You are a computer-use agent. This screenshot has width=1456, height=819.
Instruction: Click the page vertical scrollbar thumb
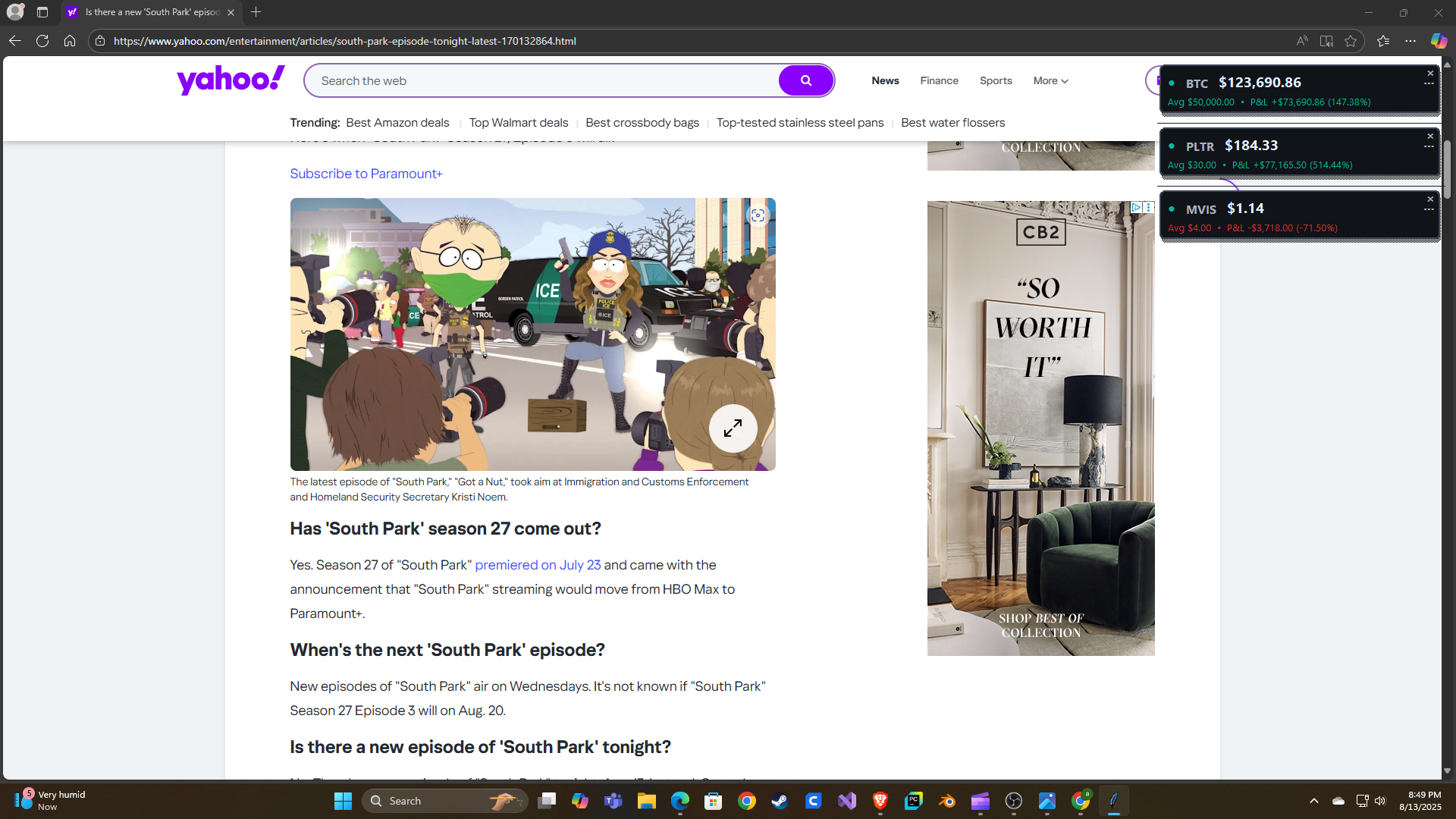(x=1447, y=171)
